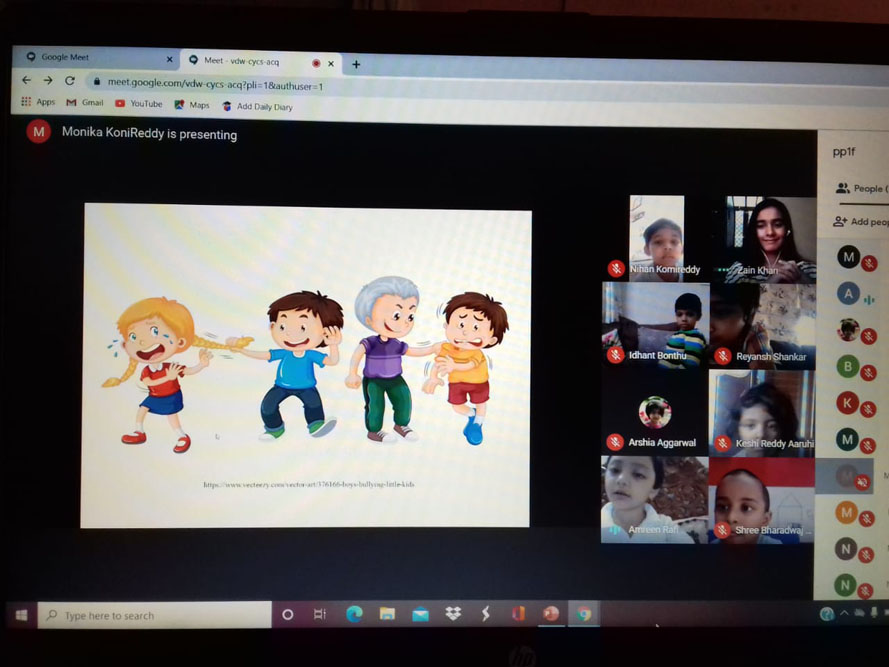View site lock information icon
The height and width of the screenshot is (667, 889).
pos(97,82)
